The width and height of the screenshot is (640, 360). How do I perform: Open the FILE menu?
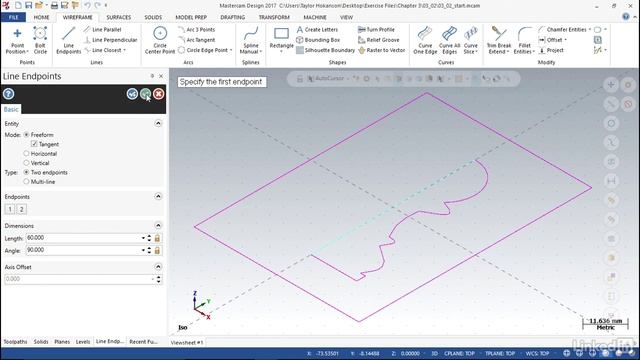[13, 17]
